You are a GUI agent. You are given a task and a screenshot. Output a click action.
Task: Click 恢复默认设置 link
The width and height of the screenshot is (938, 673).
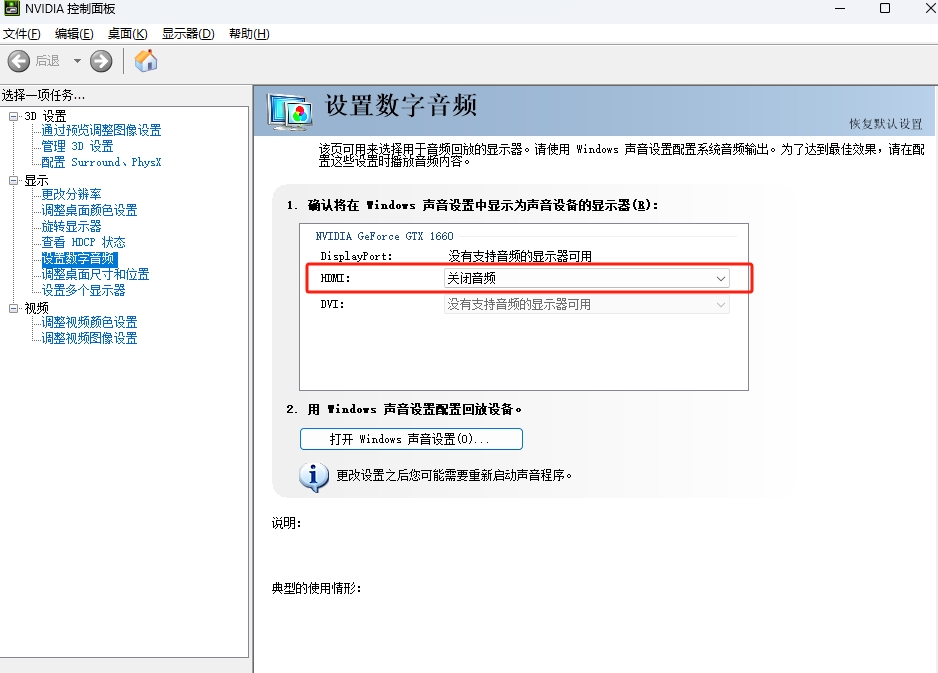(885, 124)
